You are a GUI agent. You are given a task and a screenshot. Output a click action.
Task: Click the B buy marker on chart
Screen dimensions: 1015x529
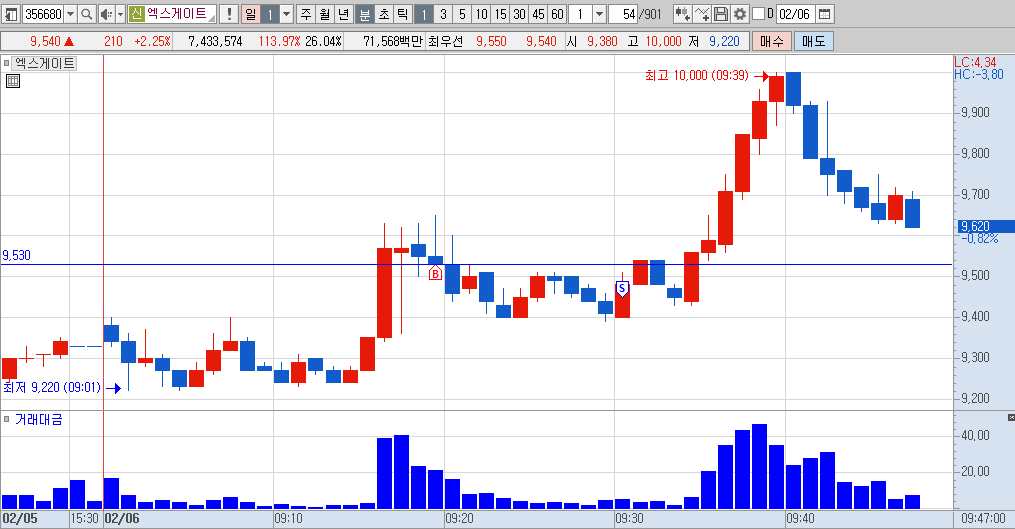(x=435, y=273)
